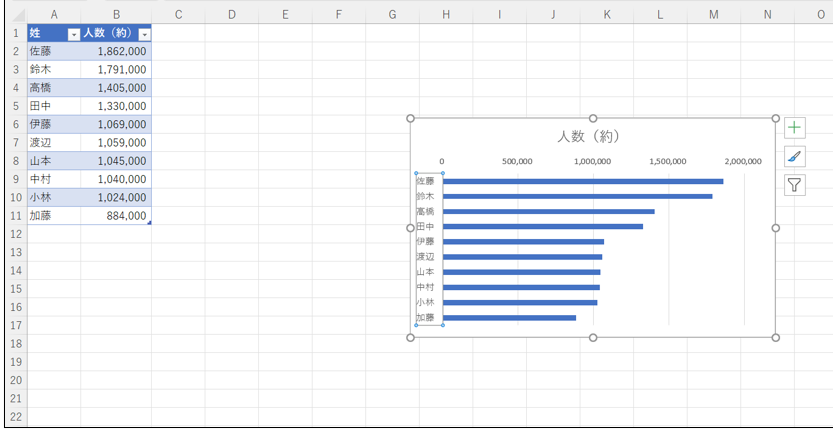Click chart category label 小林

coord(426,302)
